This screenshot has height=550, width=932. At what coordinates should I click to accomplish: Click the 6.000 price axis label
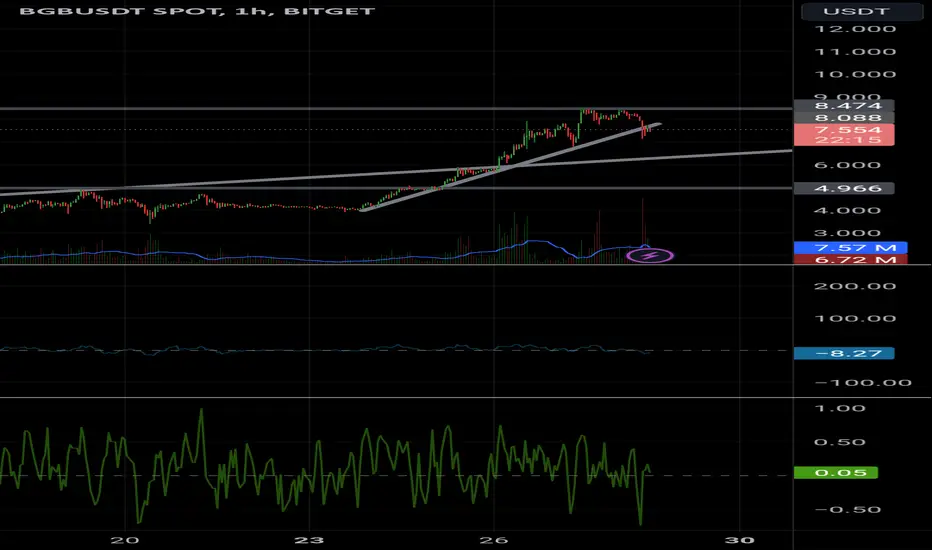[847, 165]
